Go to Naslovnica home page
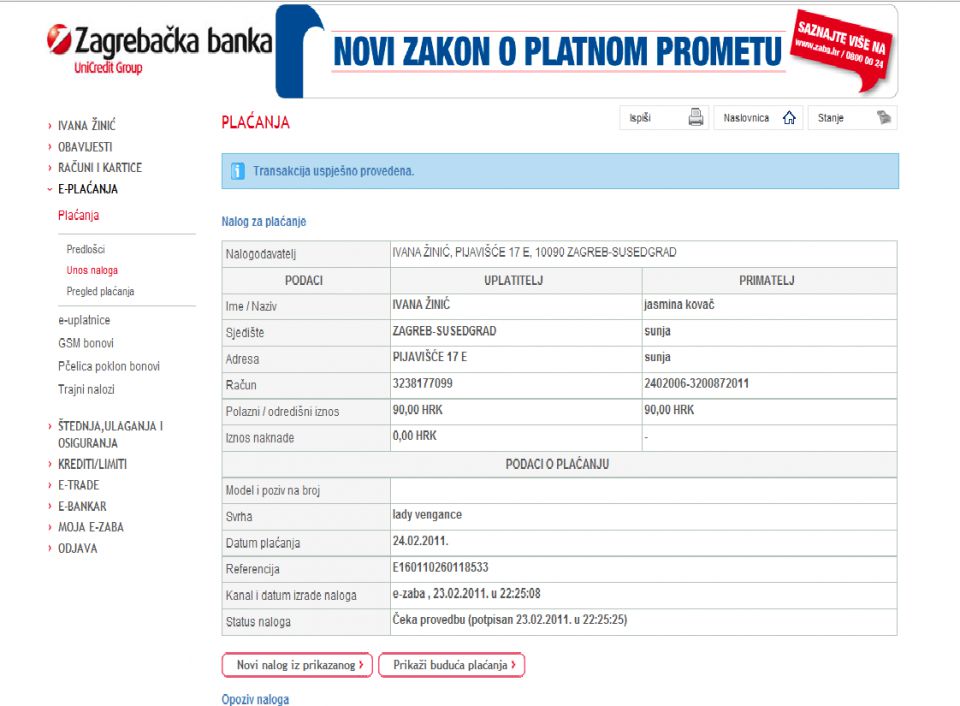Screen dimensions: 960x706 tap(758, 118)
